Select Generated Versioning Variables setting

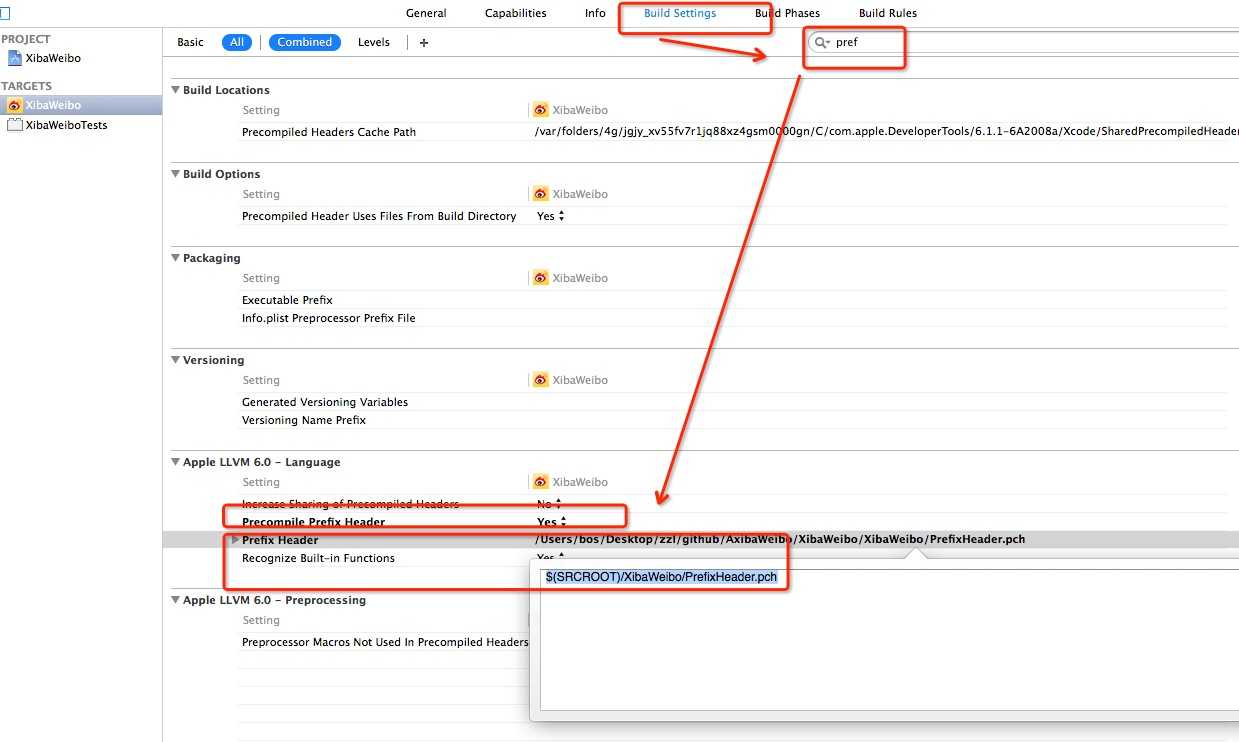[325, 402]
